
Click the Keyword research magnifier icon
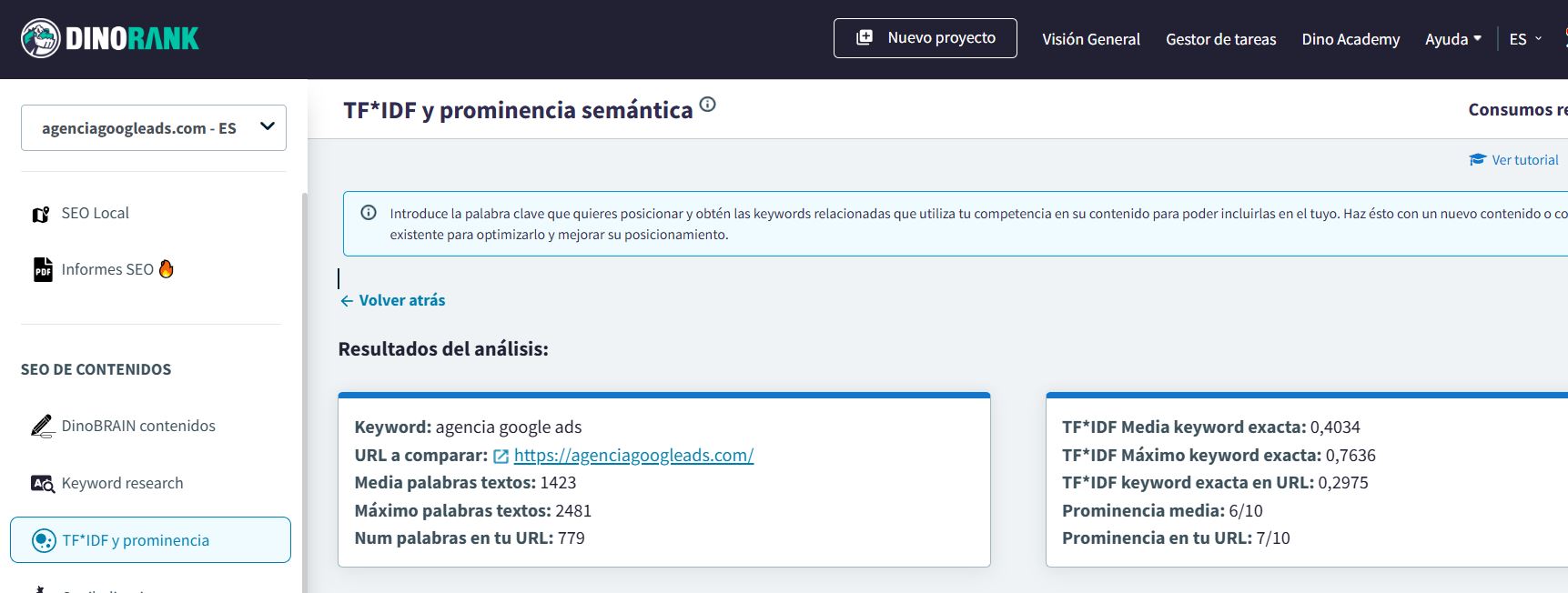pyautogui.click(x=43, y=484)
